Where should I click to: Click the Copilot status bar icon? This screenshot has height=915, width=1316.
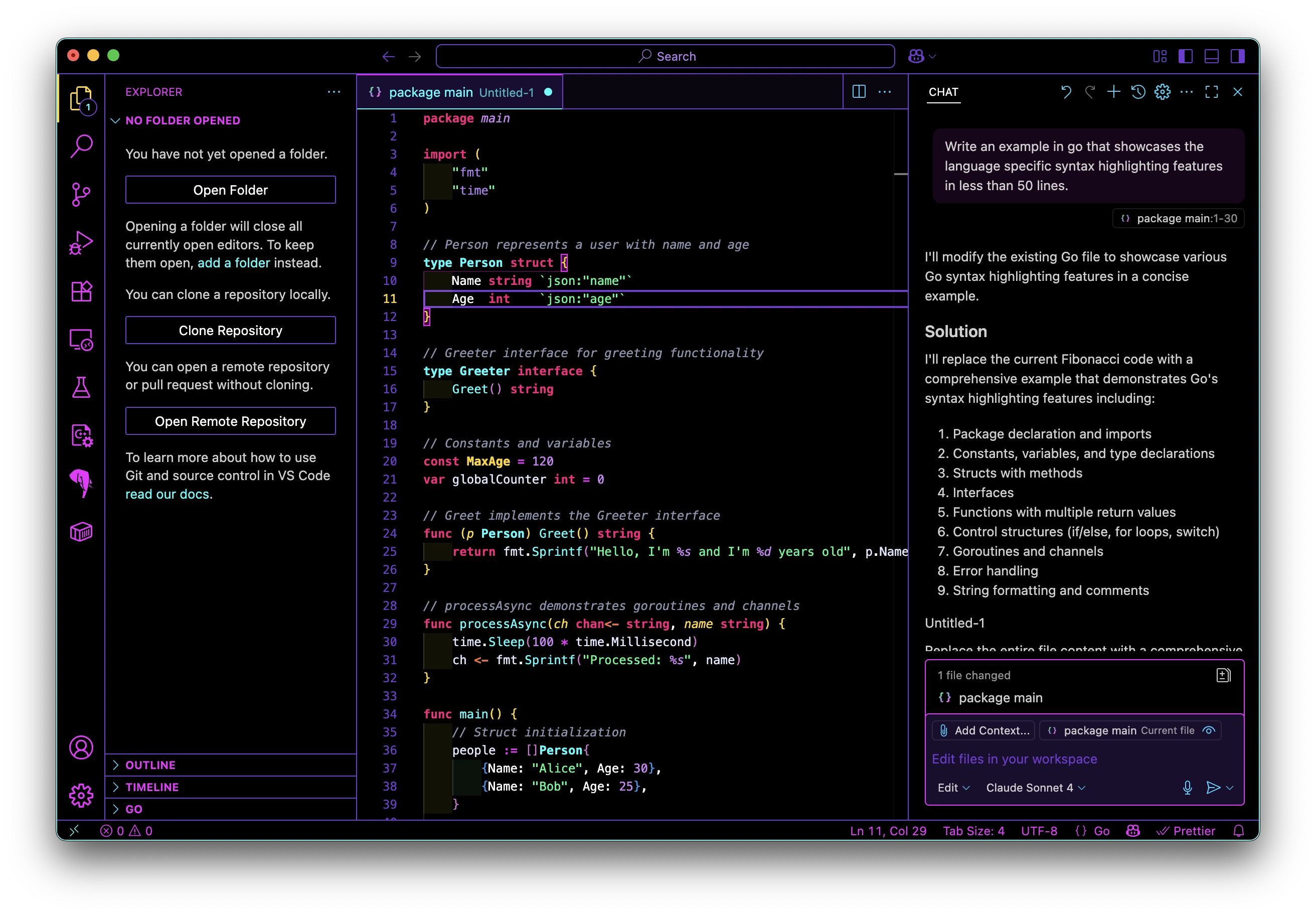click(1132, 831)
